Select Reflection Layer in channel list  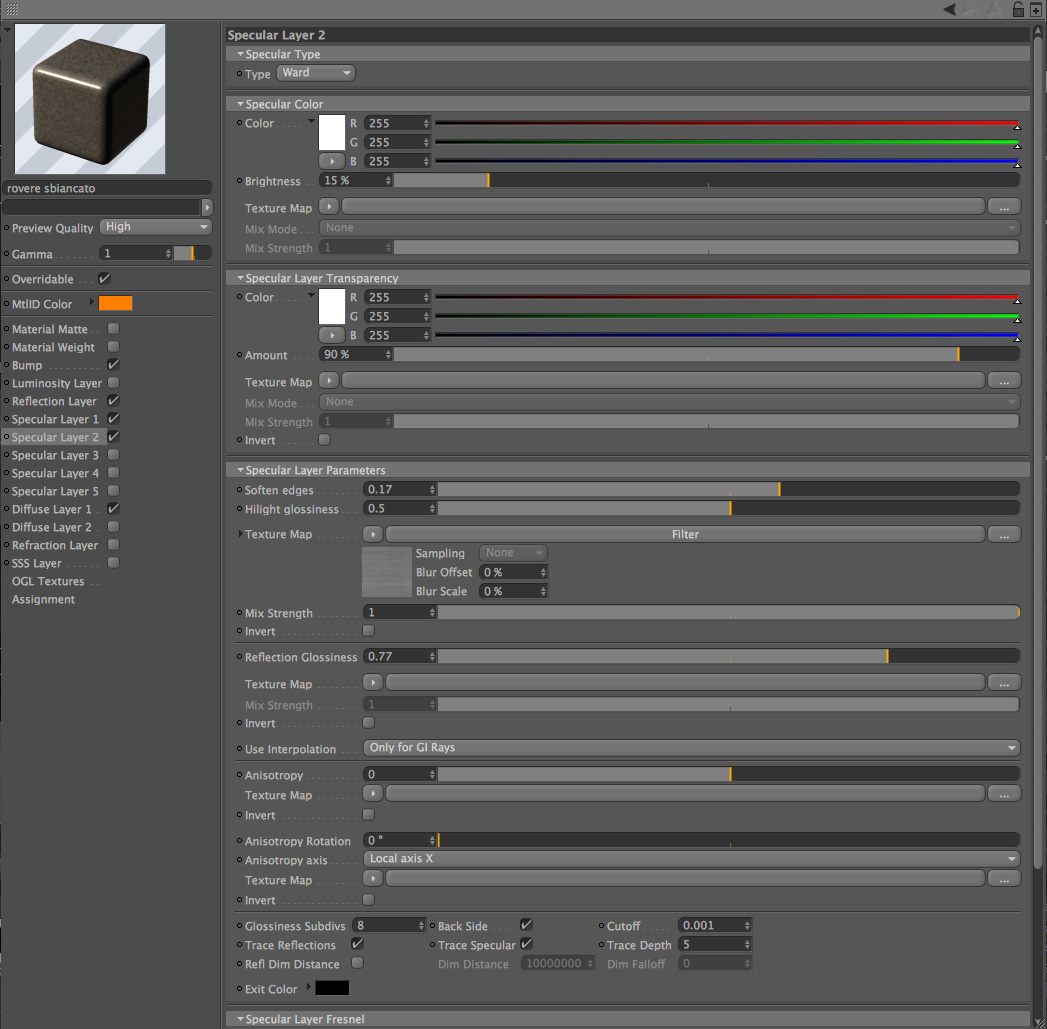pyautogui.click(x=54, y=401)
